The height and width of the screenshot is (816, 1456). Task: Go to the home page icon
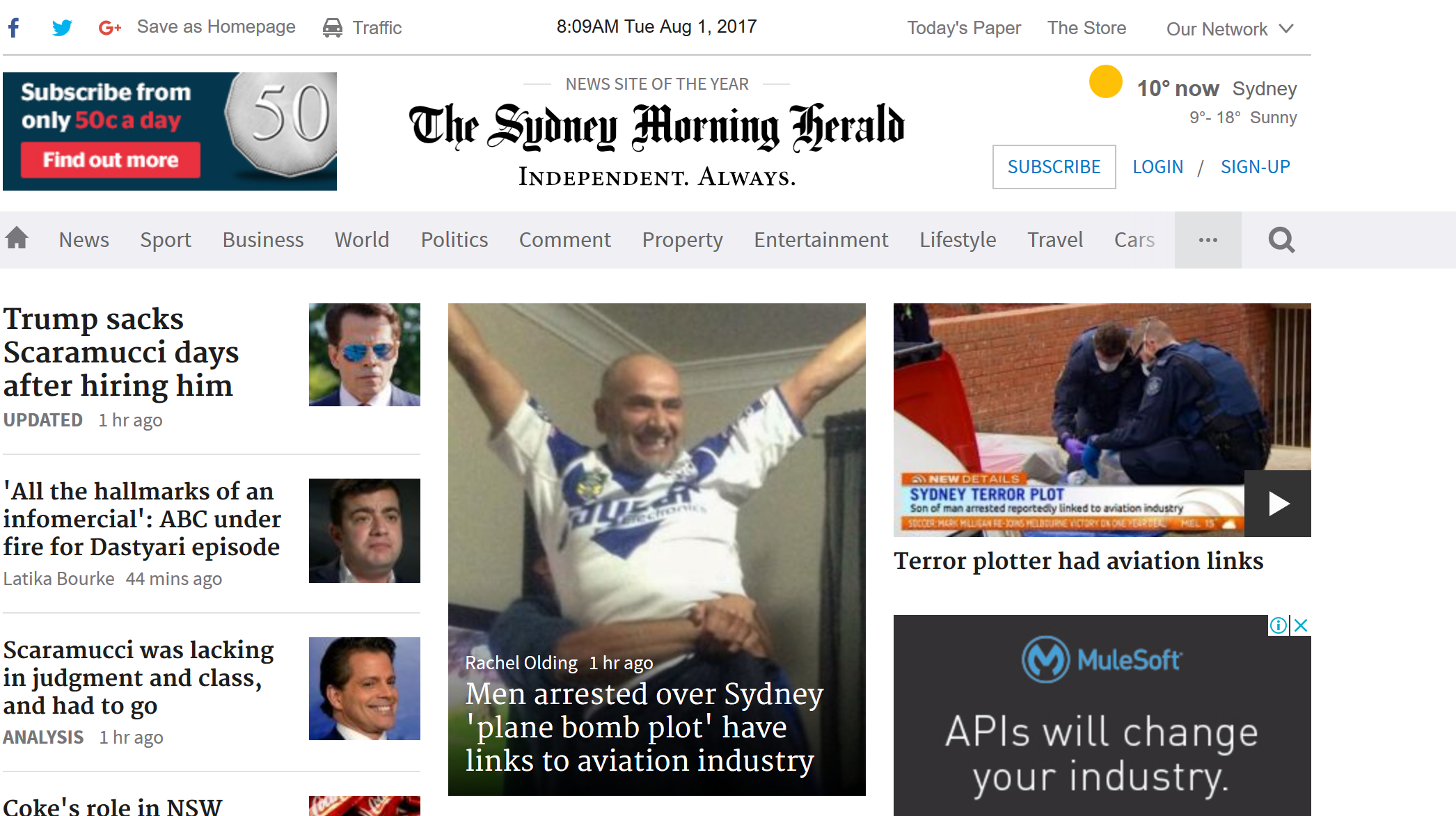pyautogui.click(x=17, y=239)
